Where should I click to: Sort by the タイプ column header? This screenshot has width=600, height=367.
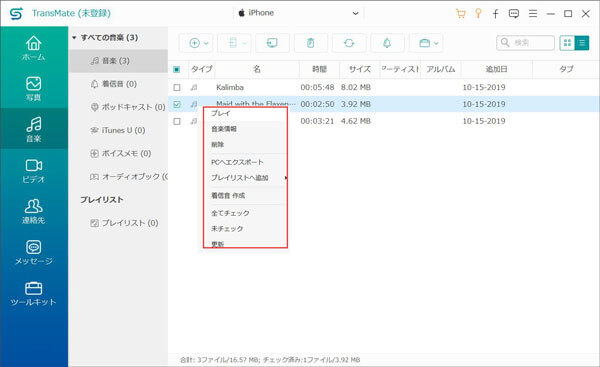202,69
